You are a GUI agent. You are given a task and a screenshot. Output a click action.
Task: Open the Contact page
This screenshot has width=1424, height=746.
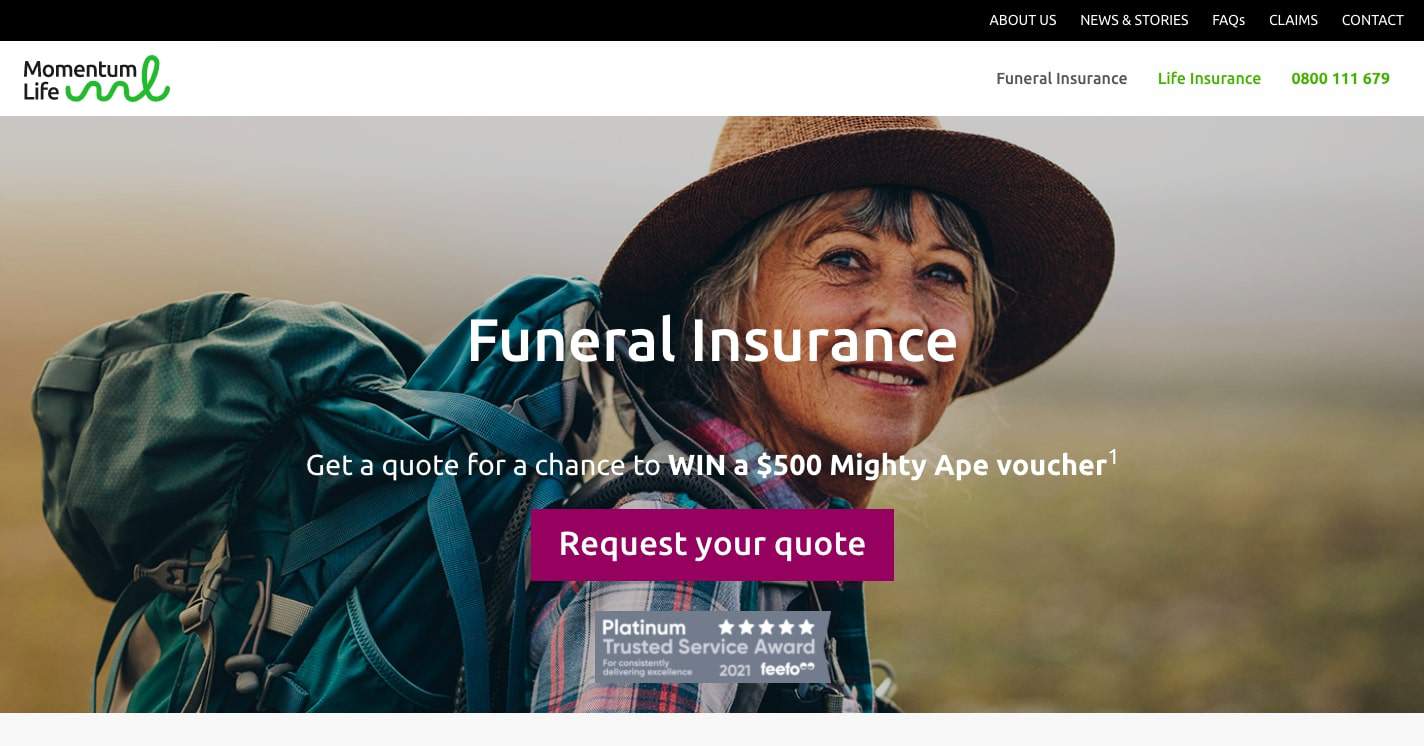[x=1372, y=20]
